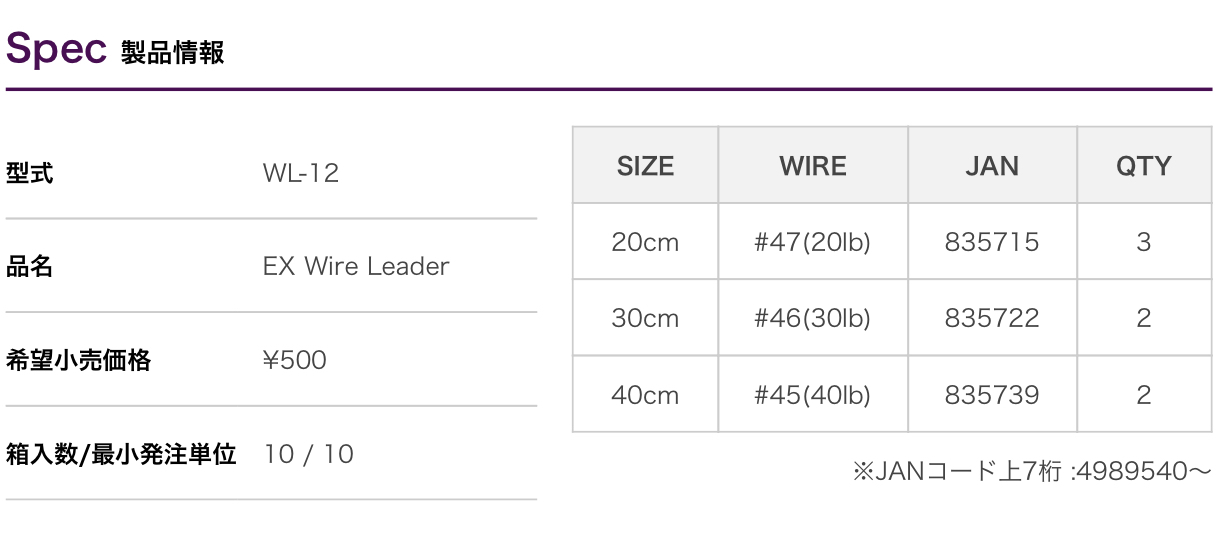Click the EX Wire Leader product name

click(x=356, y=267)
